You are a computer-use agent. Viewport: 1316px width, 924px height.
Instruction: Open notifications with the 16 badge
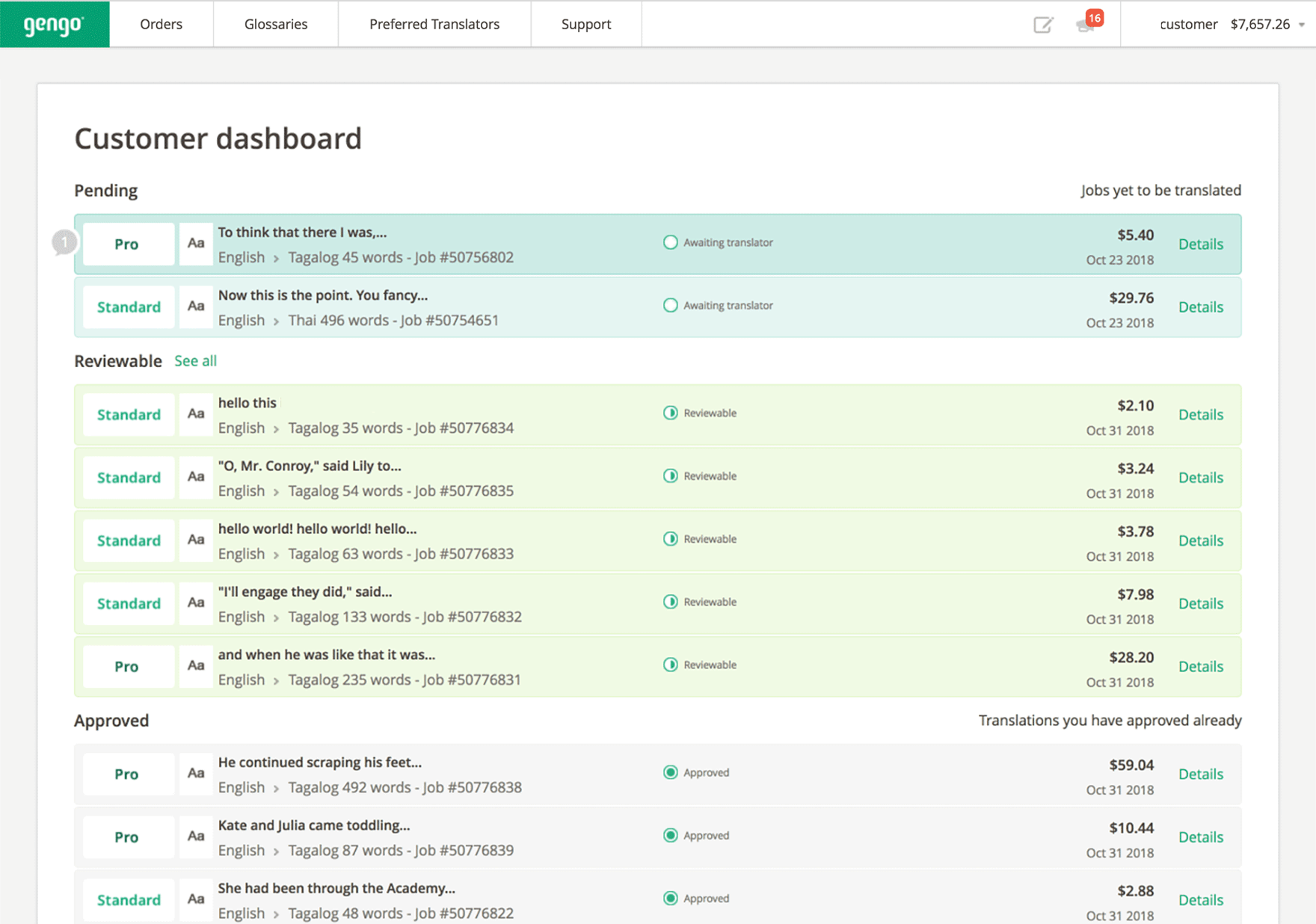point(1086,25)
